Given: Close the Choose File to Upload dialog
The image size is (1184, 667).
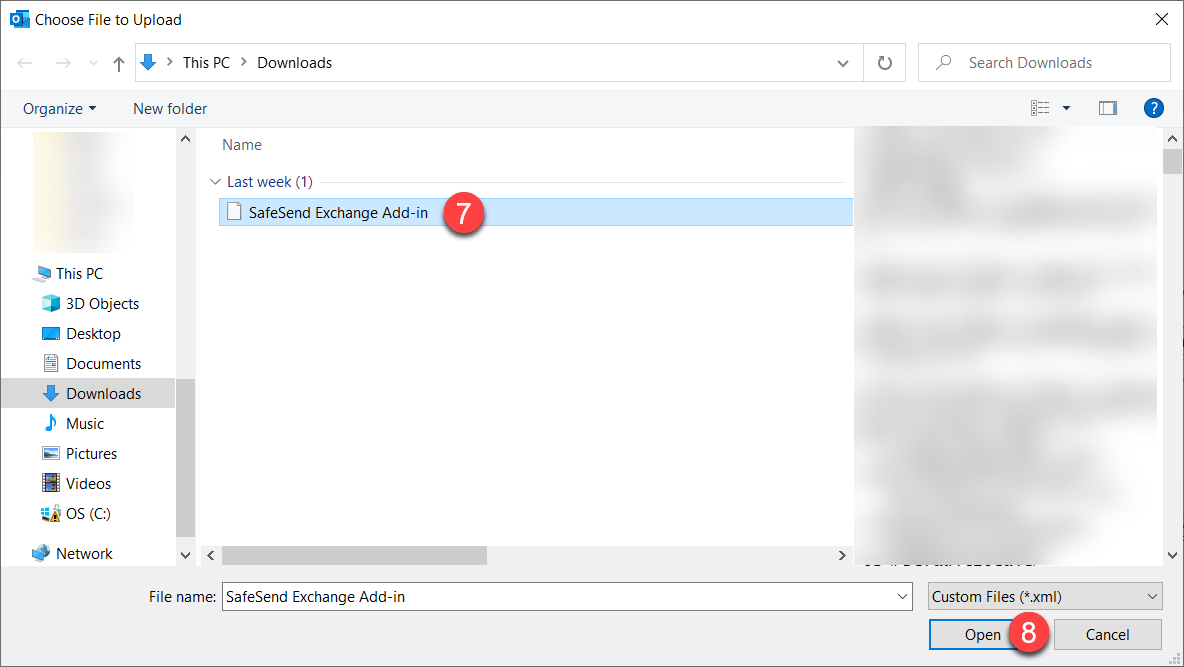Looking at the screenshot, I should pos(1162,19).
